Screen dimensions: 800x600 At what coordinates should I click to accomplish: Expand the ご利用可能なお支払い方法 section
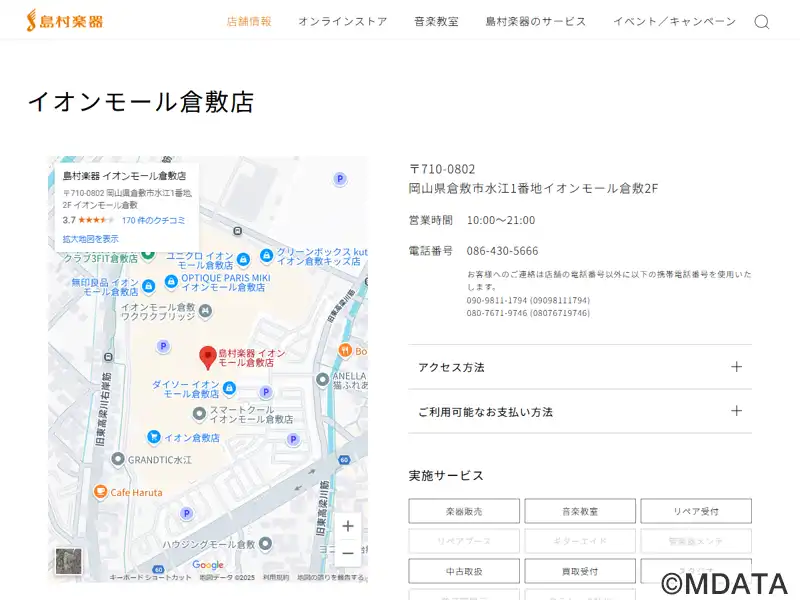pyautogui.click(x=580, y=412)
